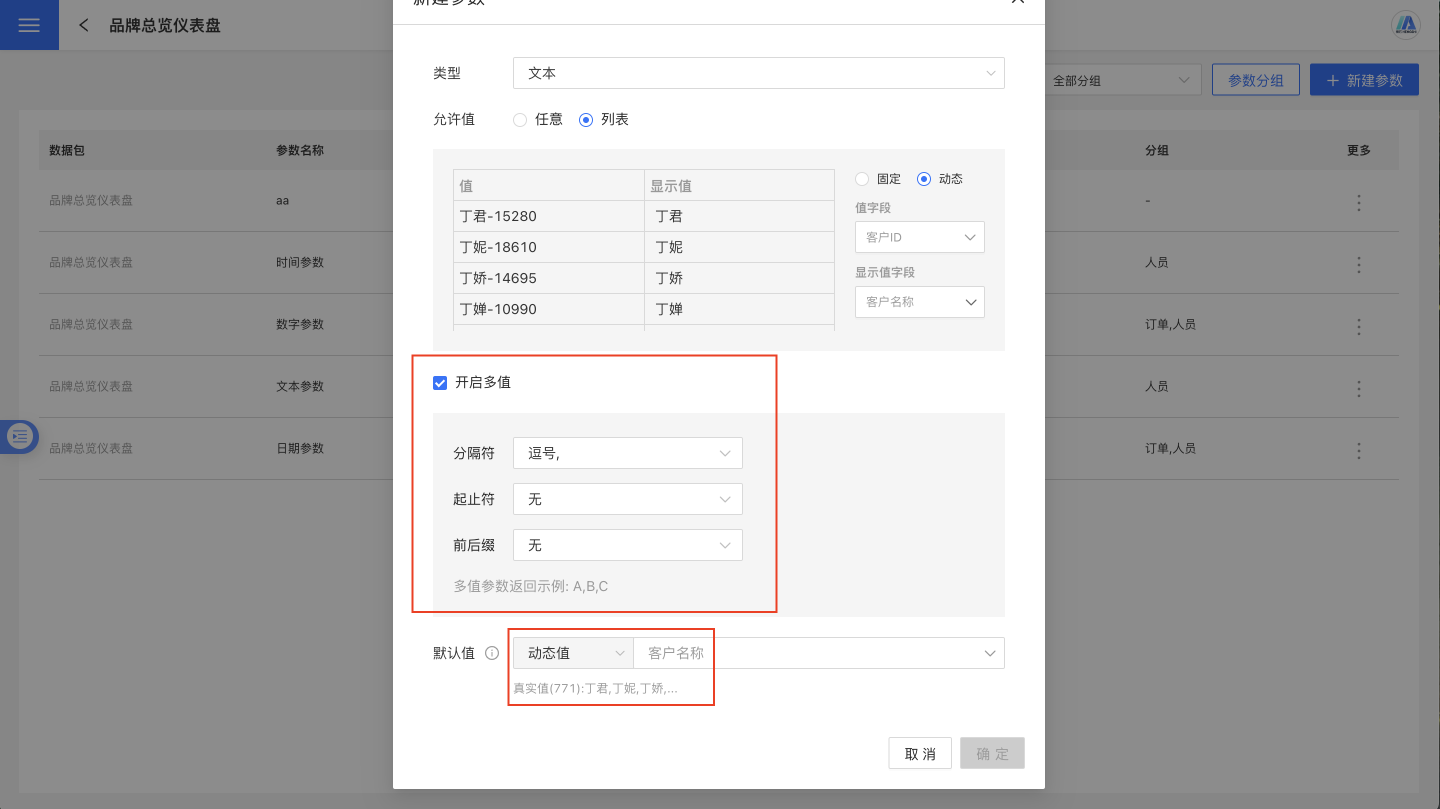Expand the 类型 dropdown showing 文本

pos(758,74)
